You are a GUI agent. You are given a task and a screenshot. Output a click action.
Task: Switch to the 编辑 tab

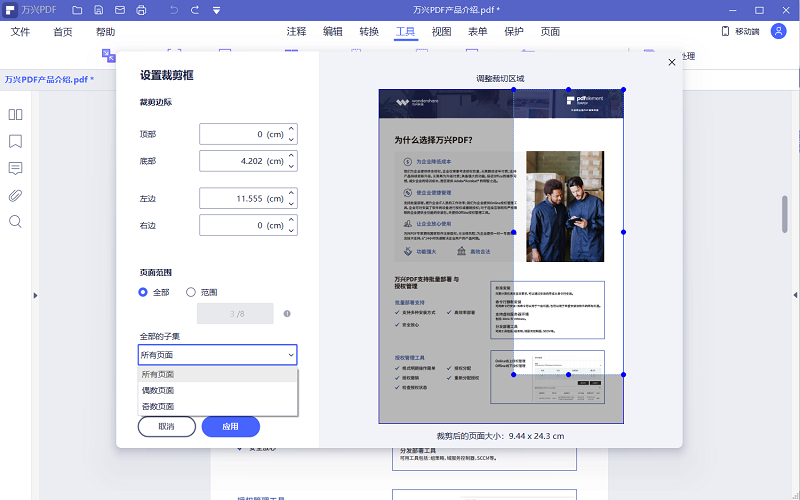(333, 32)
